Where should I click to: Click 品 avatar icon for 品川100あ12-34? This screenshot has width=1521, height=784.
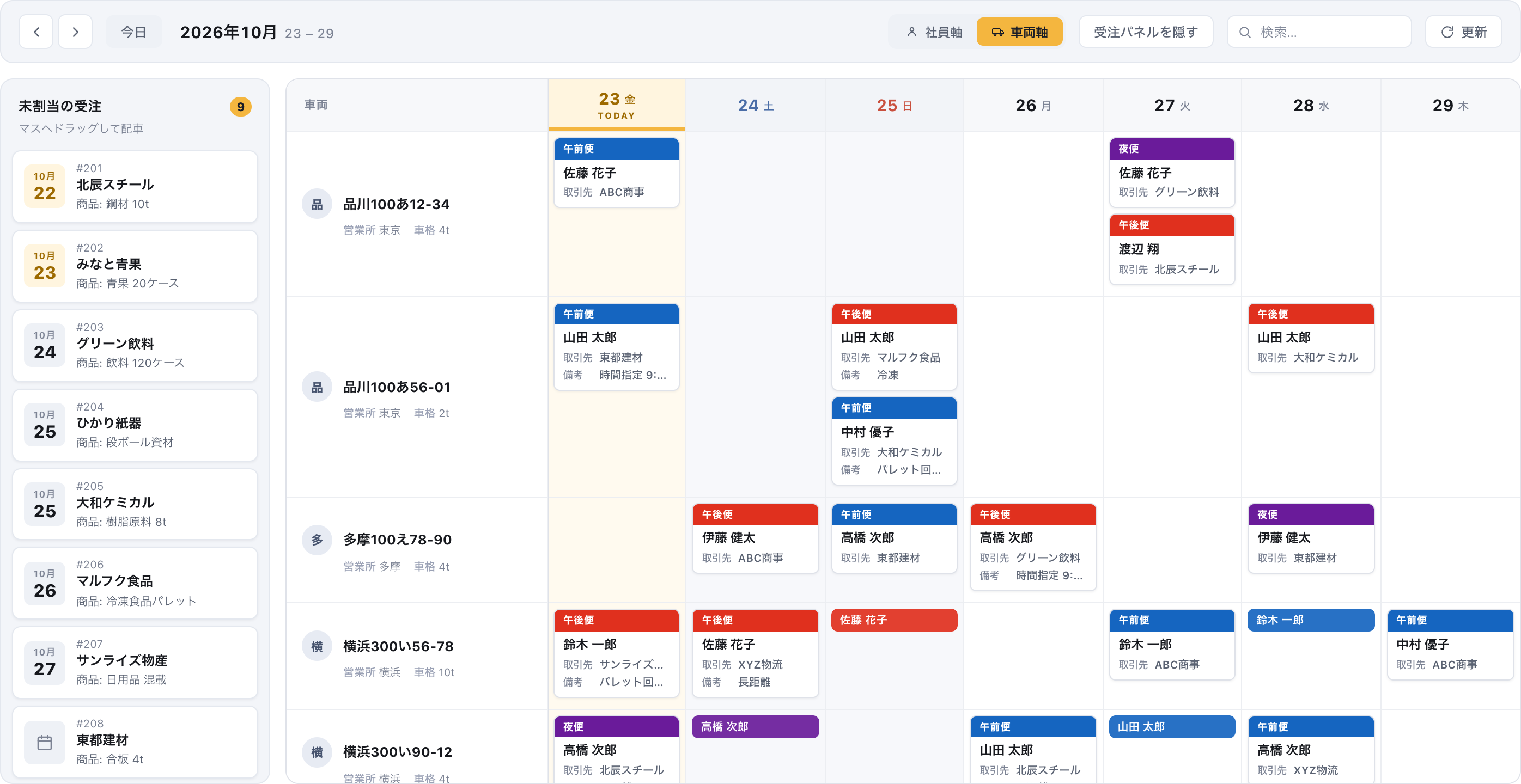pos(317,204)
